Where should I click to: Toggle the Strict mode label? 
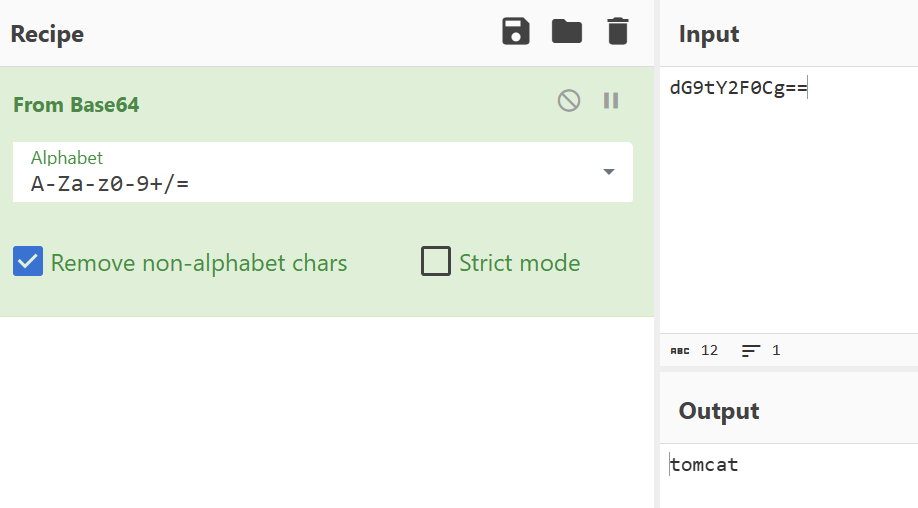coord(519,263)
